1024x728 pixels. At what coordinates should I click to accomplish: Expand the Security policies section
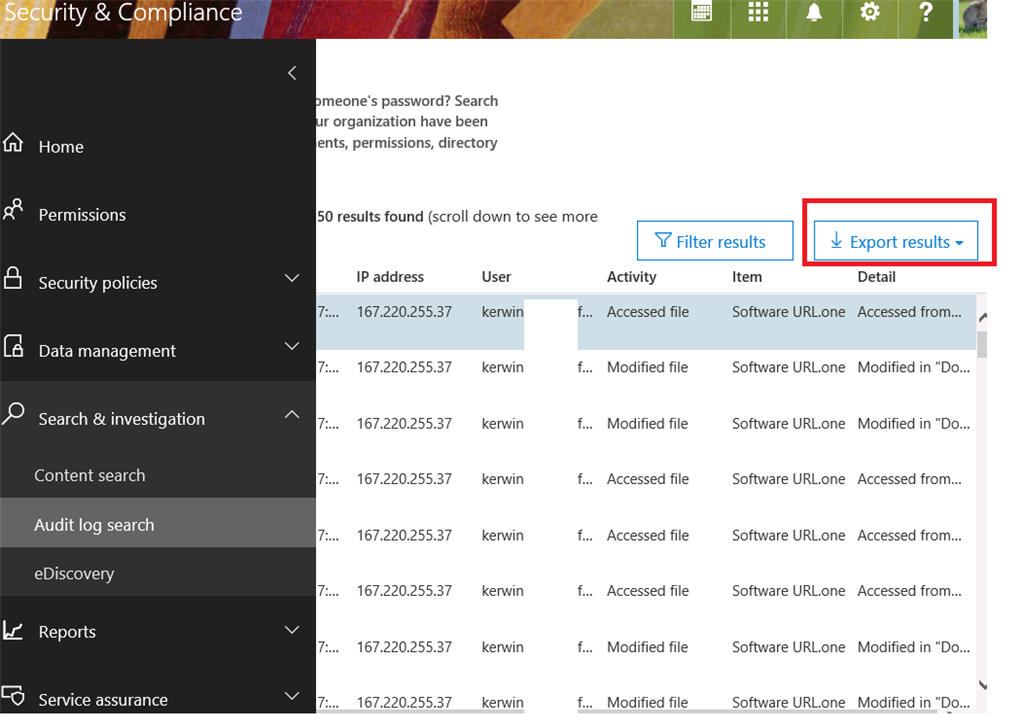click(292, 278)
